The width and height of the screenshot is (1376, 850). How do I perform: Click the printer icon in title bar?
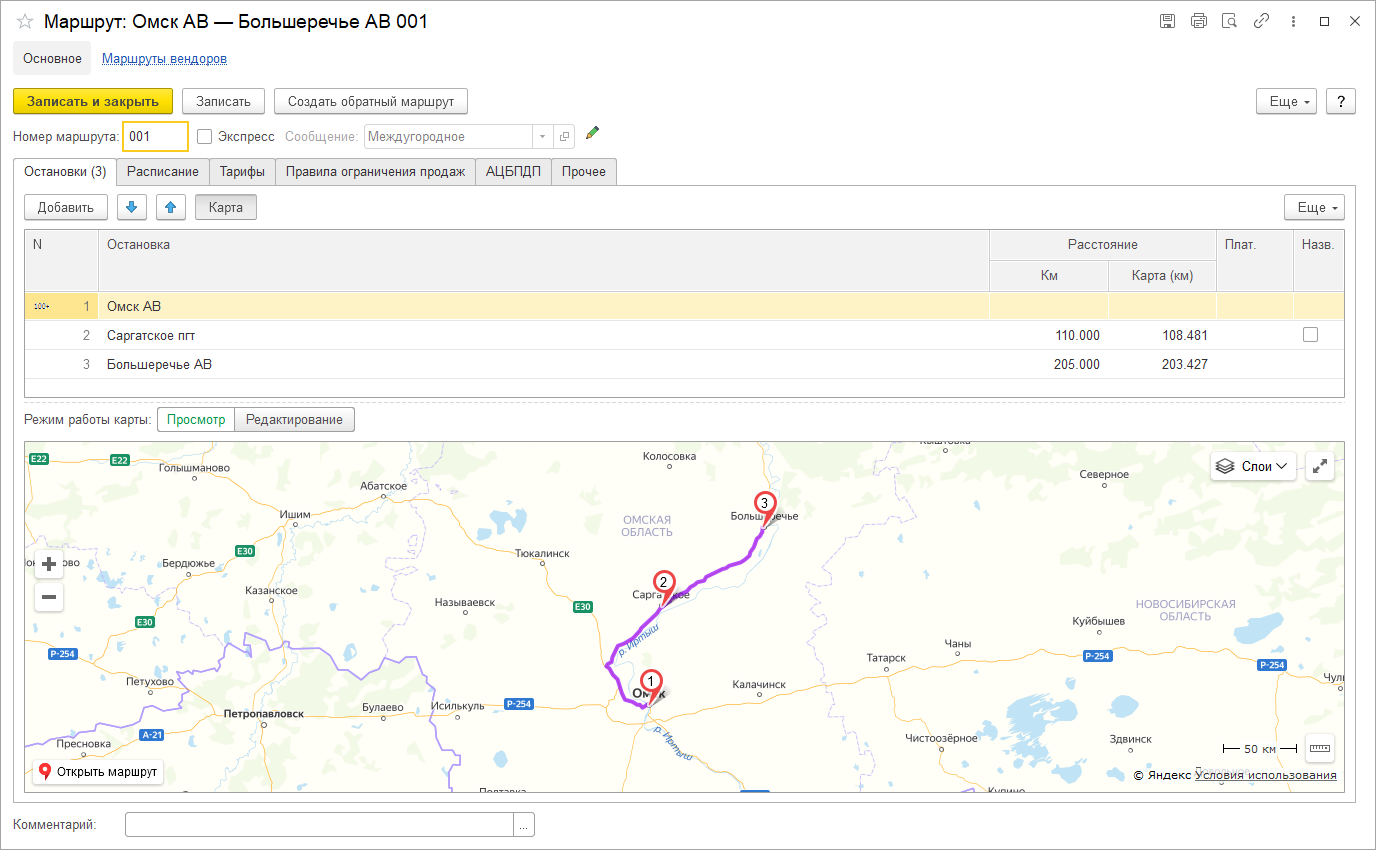click(1198, 21)
